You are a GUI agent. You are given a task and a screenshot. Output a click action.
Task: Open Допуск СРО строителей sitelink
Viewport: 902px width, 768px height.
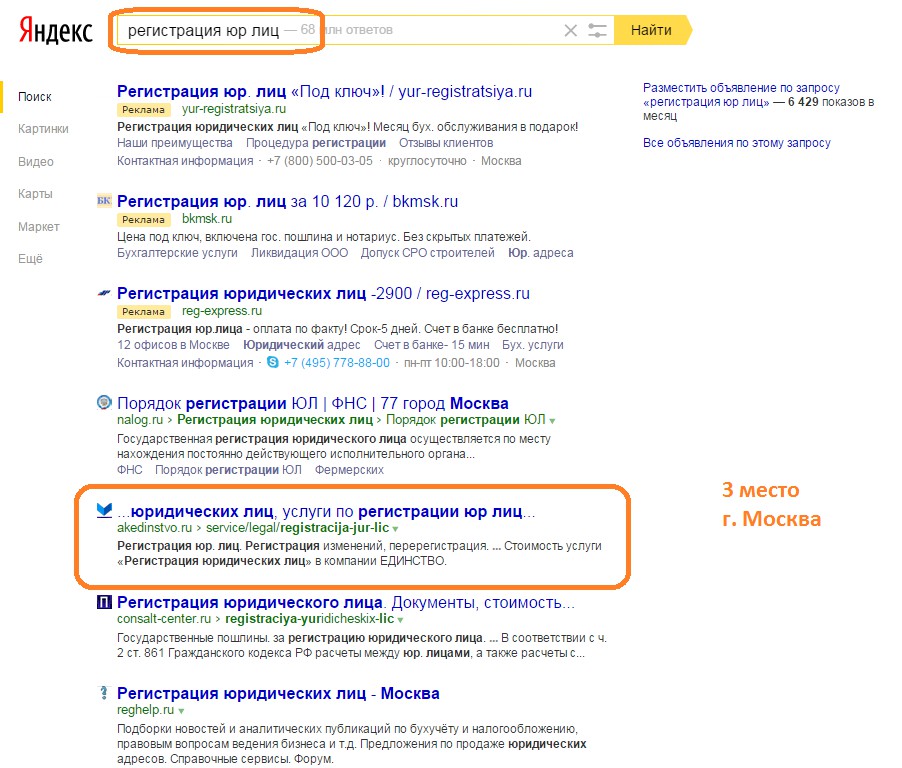[x=427, y=253]
